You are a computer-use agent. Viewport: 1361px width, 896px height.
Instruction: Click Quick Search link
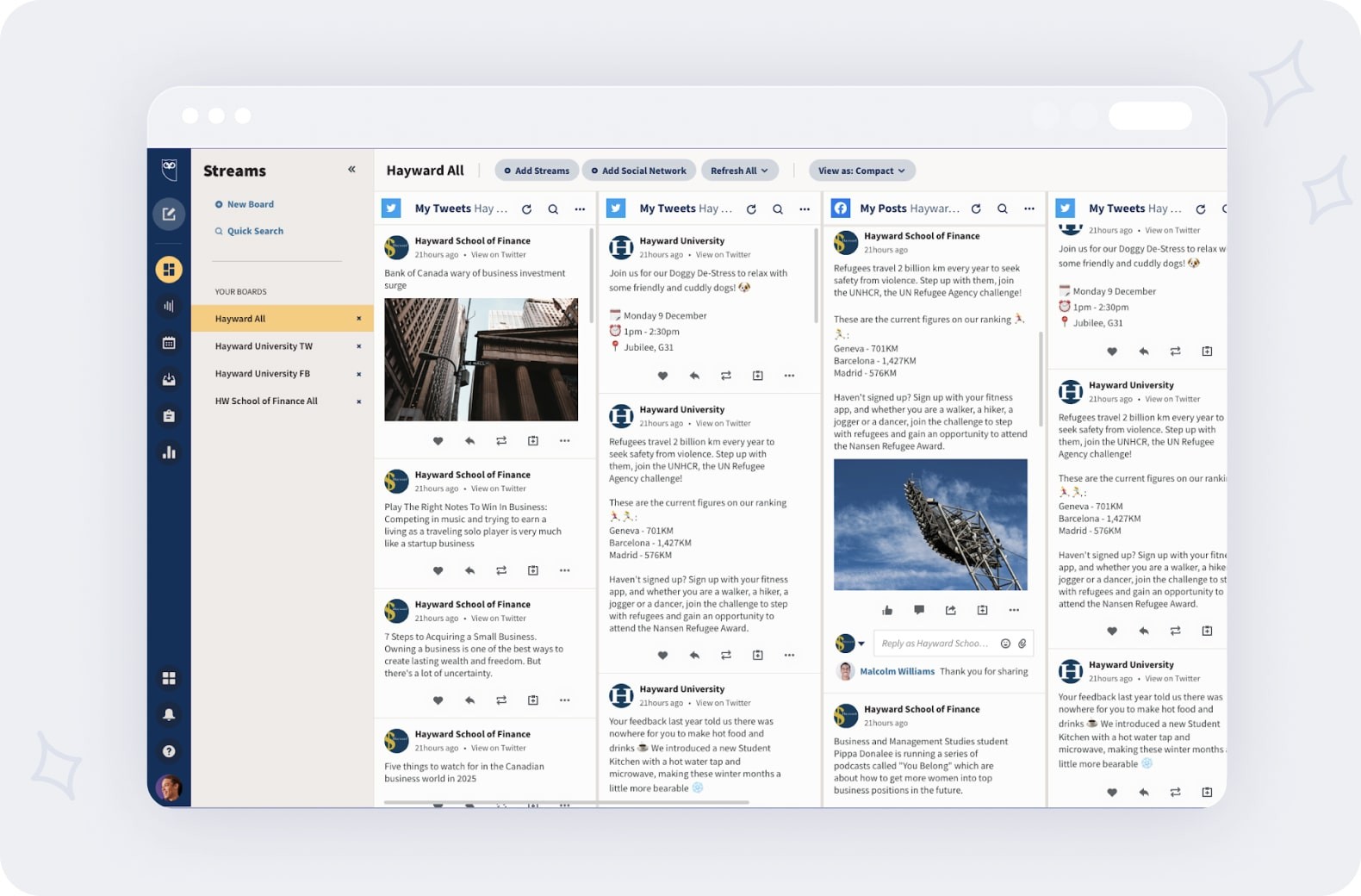tap(249, 231)
